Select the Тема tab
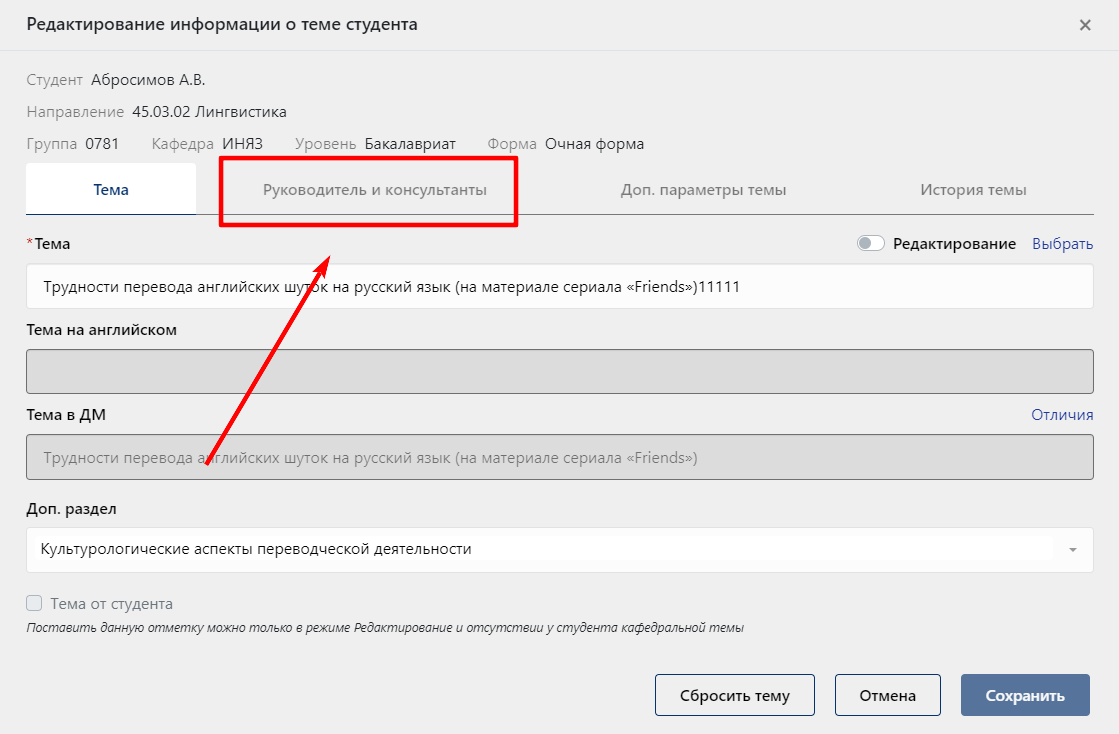Image resolution: width=1119 pixels, height=734 pixels. click(111, 190)
